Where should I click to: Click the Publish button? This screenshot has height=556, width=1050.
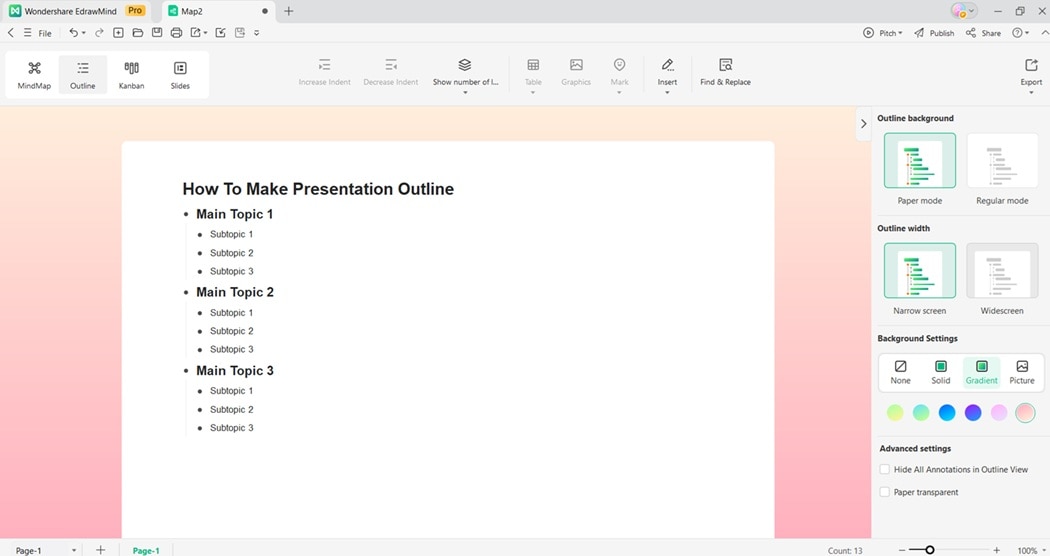[x=934, y=33]
